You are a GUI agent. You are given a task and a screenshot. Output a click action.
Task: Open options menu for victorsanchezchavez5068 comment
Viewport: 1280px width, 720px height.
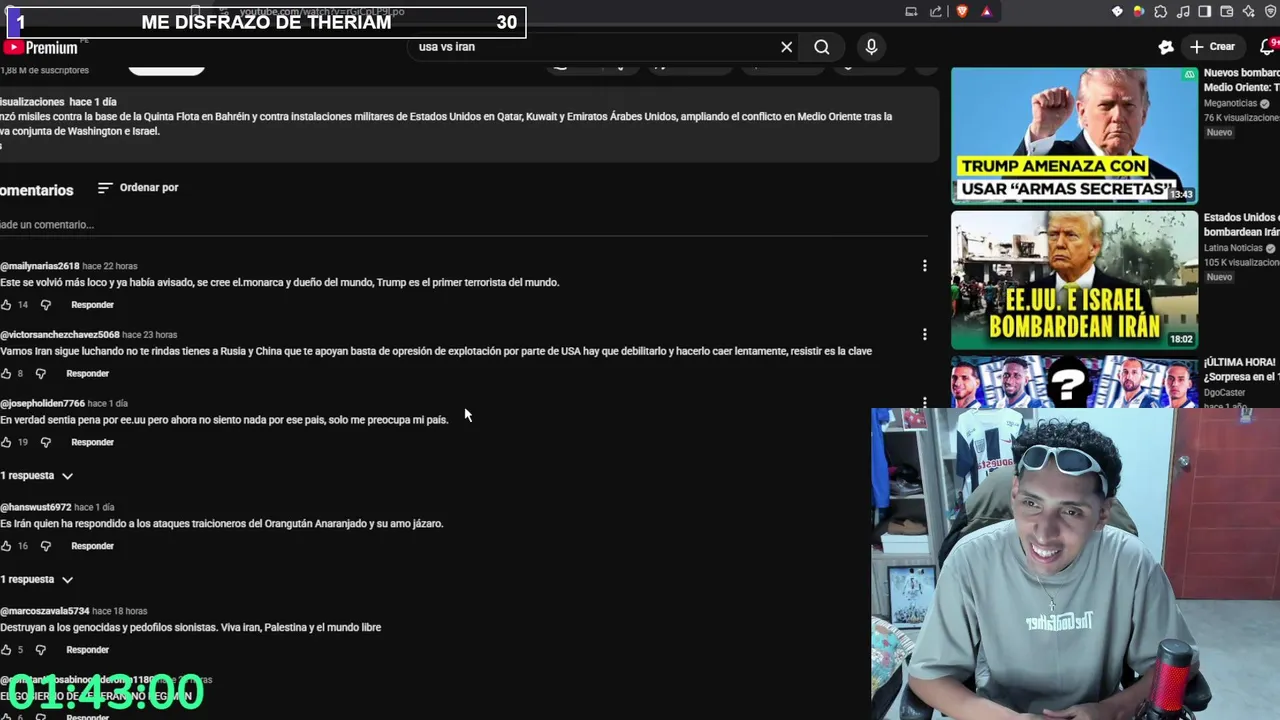pyautogui.click(x=924, y=334)
